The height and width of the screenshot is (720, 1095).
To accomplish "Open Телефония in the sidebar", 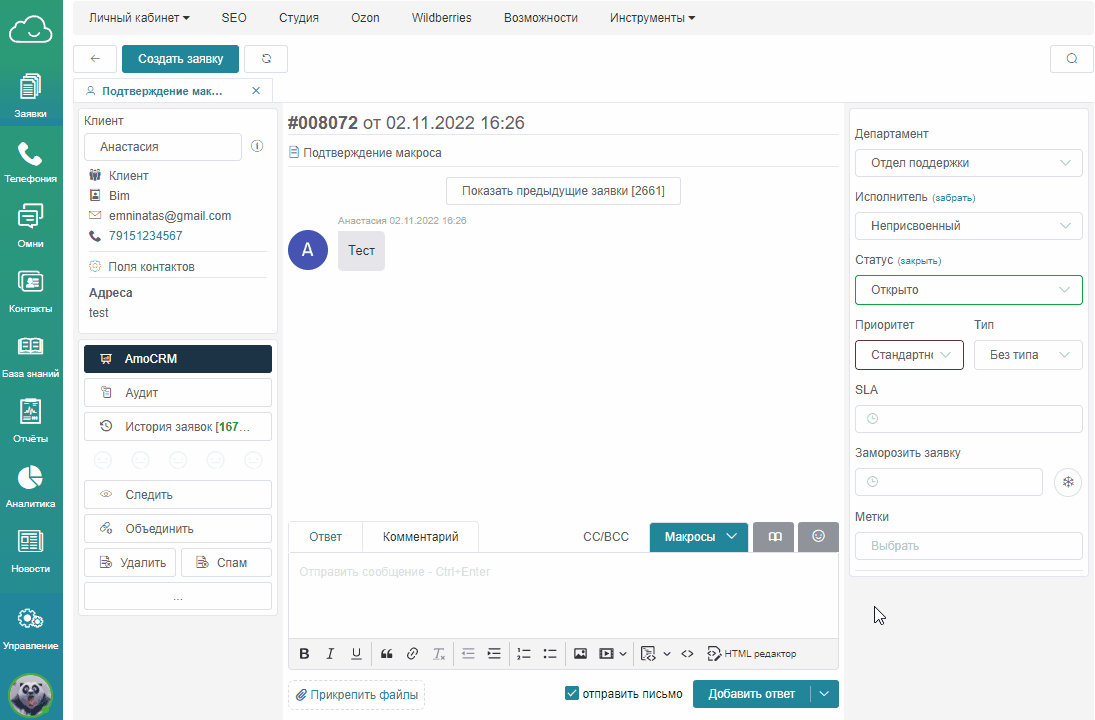I will pyautogui.click(x=31, y=161).
